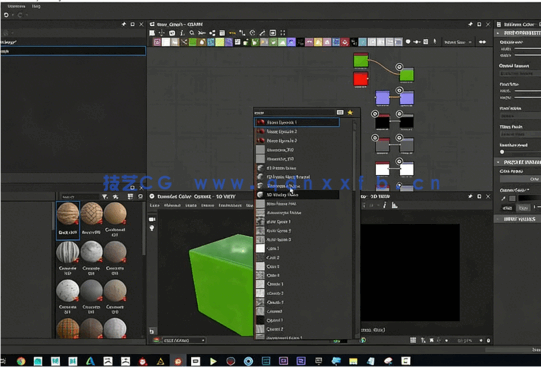Select the red node in the graph

[361, 79]
